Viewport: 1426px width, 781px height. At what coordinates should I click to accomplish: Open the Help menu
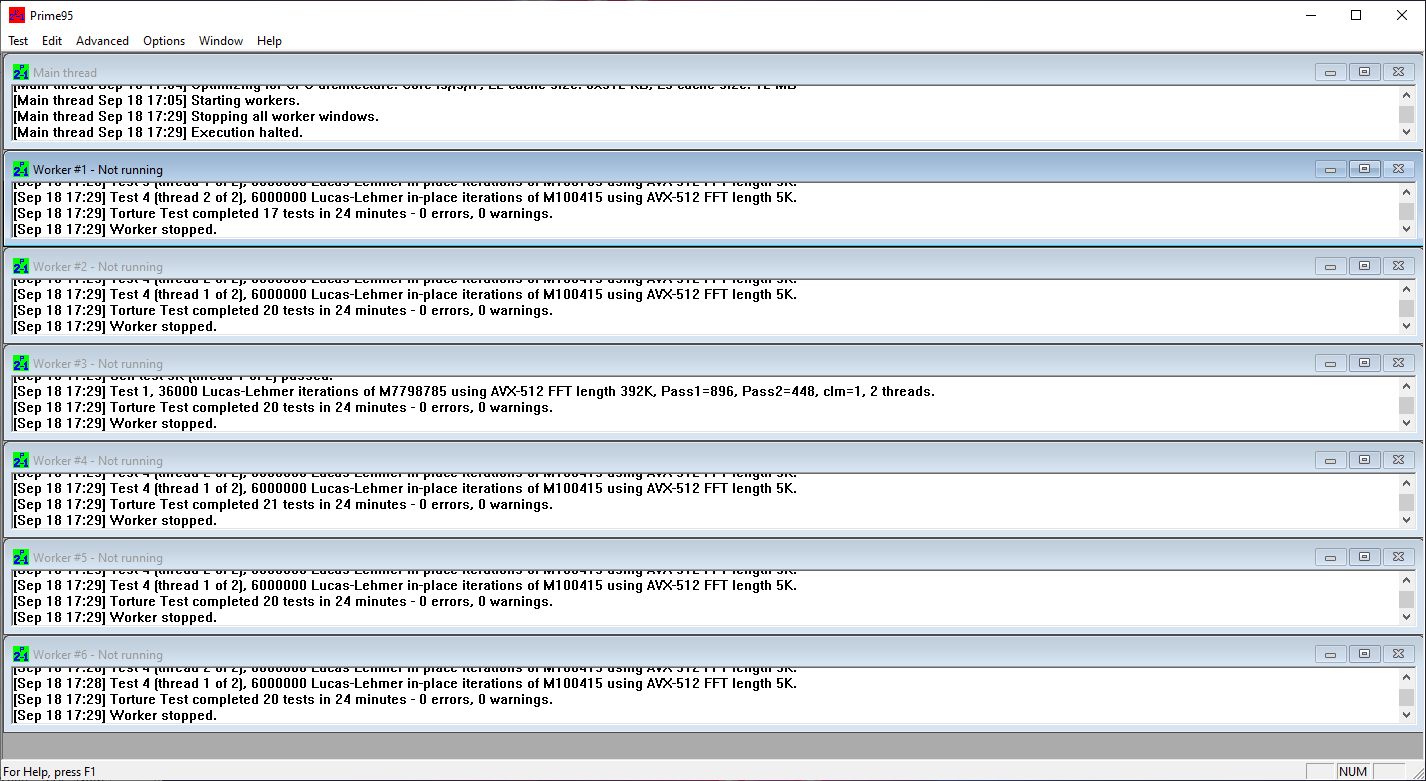tap(269, 41)
